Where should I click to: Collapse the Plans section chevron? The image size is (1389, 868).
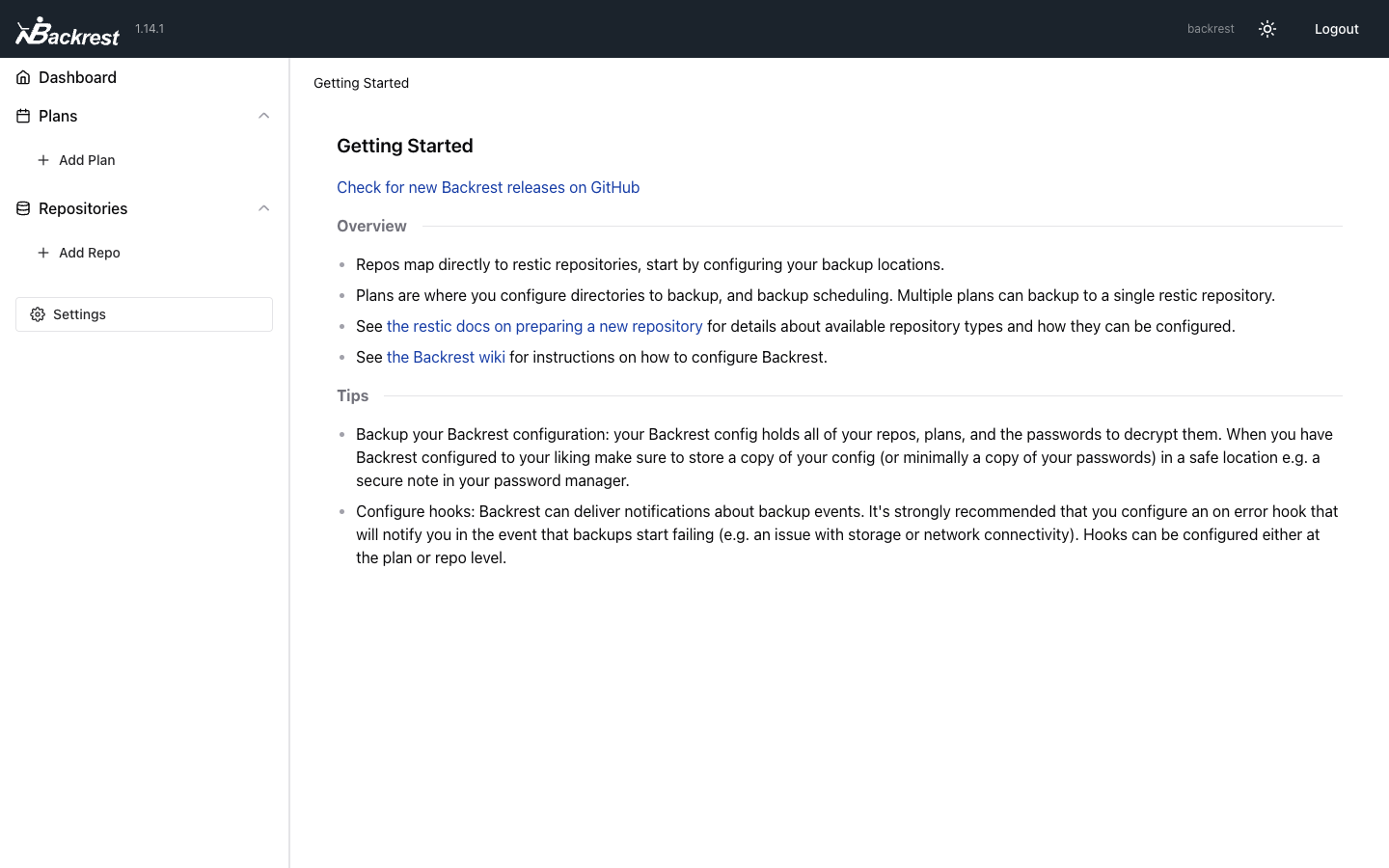pyautogui.click(x=263, y=116)
